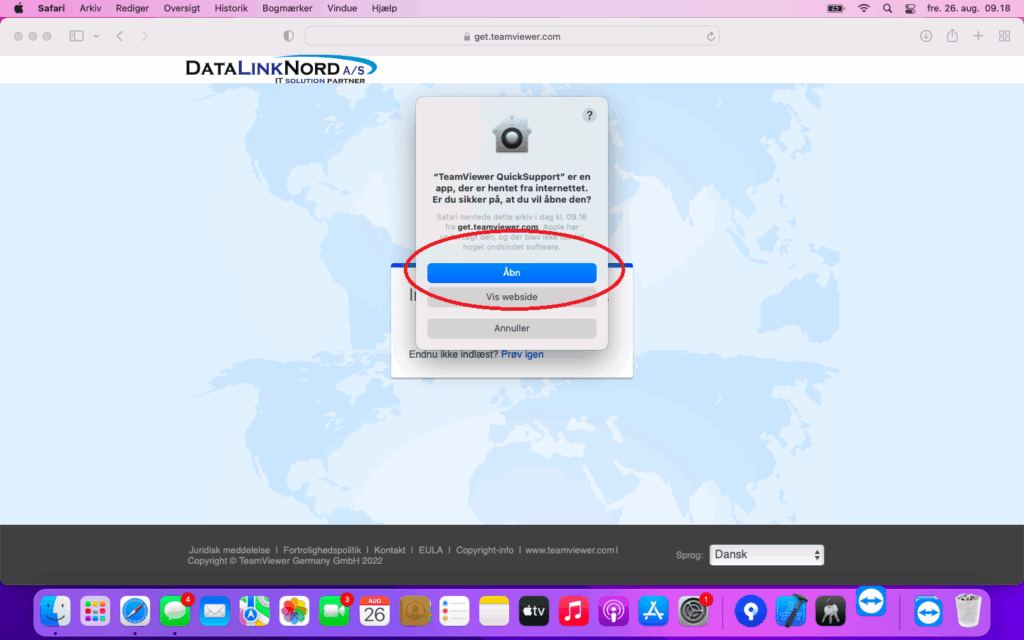This screenshot has height=640, width=1024.
Task: Open the help question mark in dialog
Action: click(589, 115)
